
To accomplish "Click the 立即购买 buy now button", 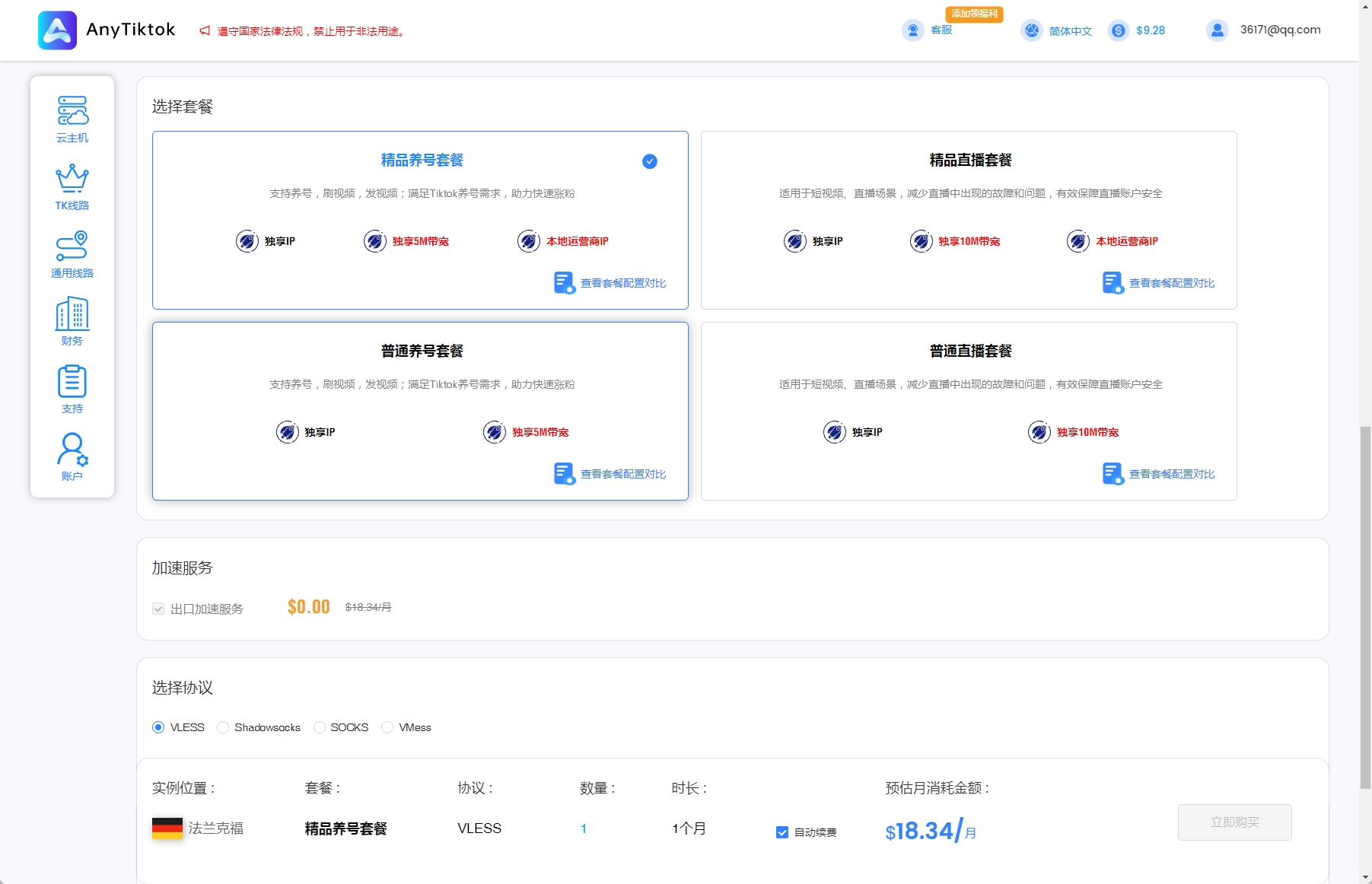I will (x=1234, y=822).
